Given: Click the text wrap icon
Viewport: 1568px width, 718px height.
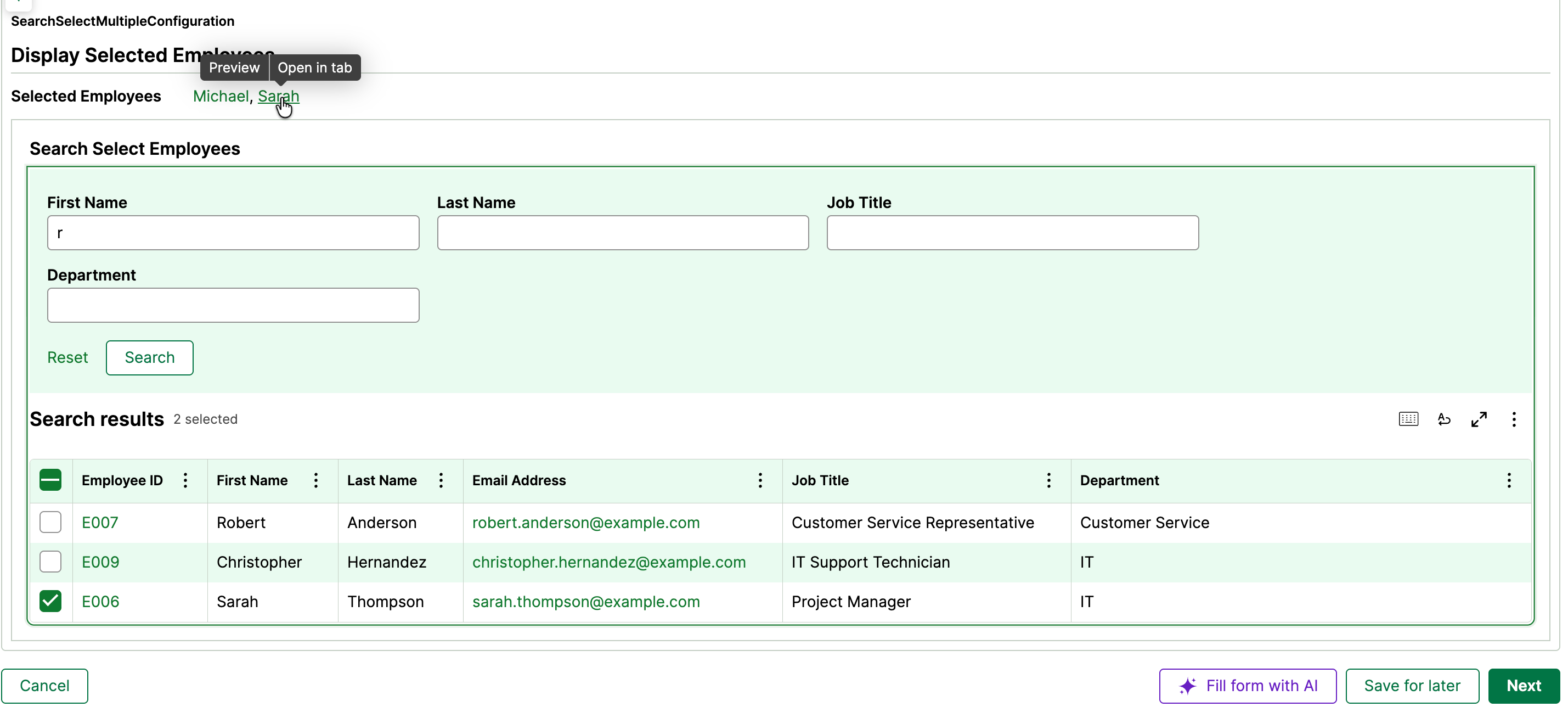Looking at the screenshot, I should point(1443,419).
